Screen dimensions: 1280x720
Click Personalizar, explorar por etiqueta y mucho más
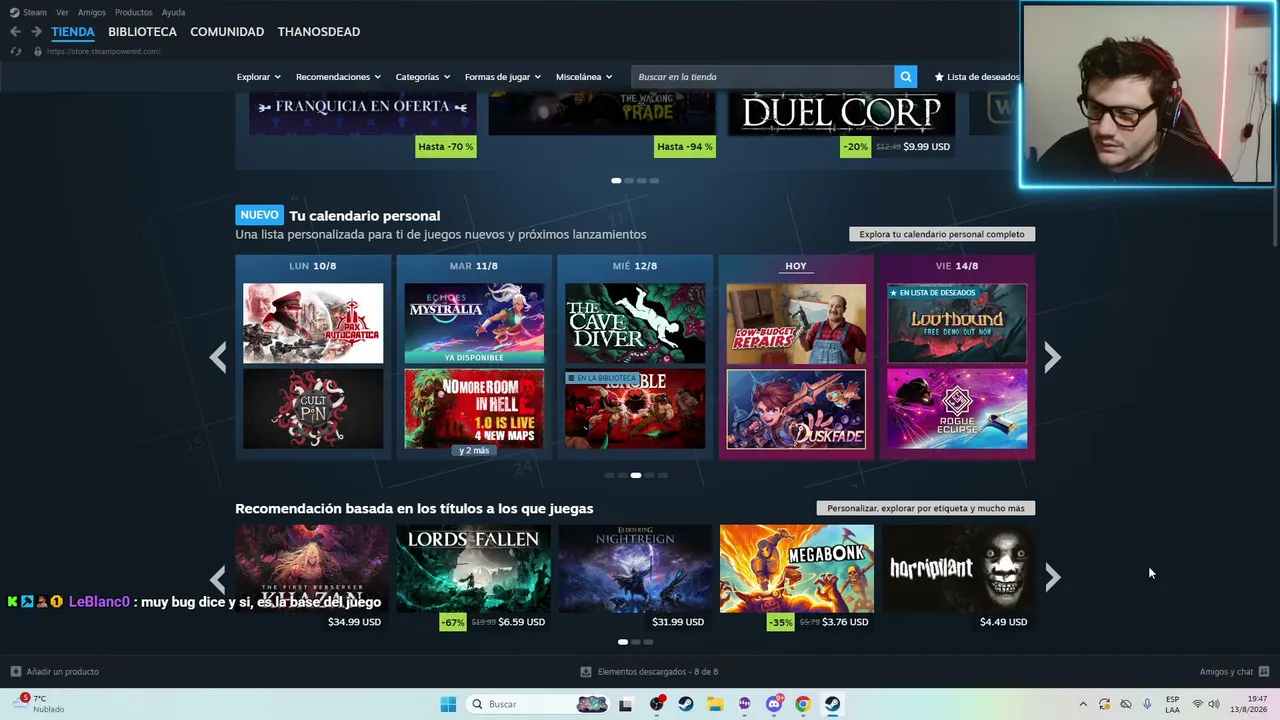point(926,508)
